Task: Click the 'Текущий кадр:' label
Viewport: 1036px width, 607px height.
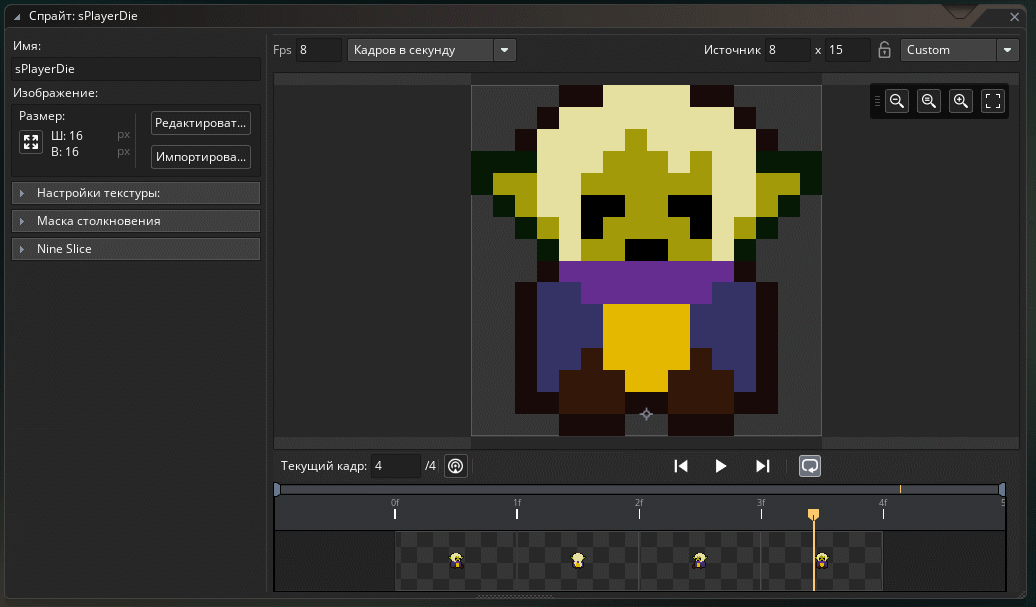Action: point(324,466)
